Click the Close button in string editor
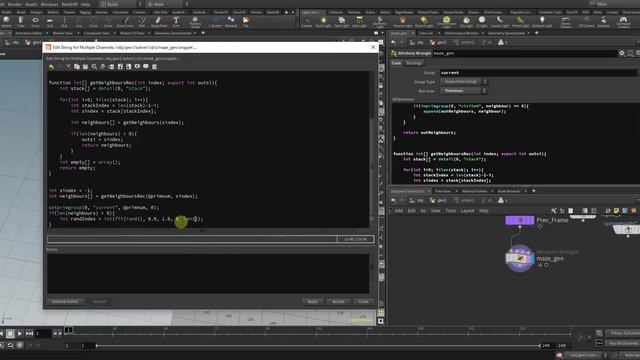This screenshot has width=640, height=360. [364, 301]
